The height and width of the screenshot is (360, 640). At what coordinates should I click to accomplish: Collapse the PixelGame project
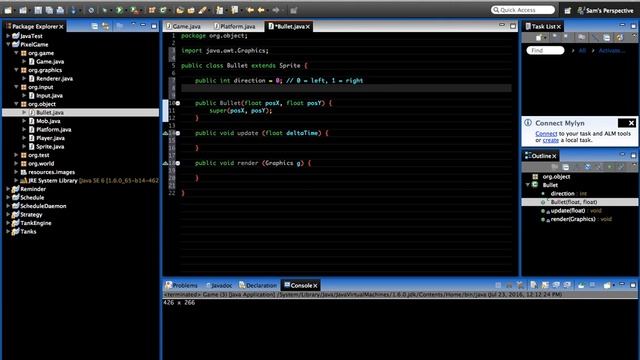tap(8, 44)
